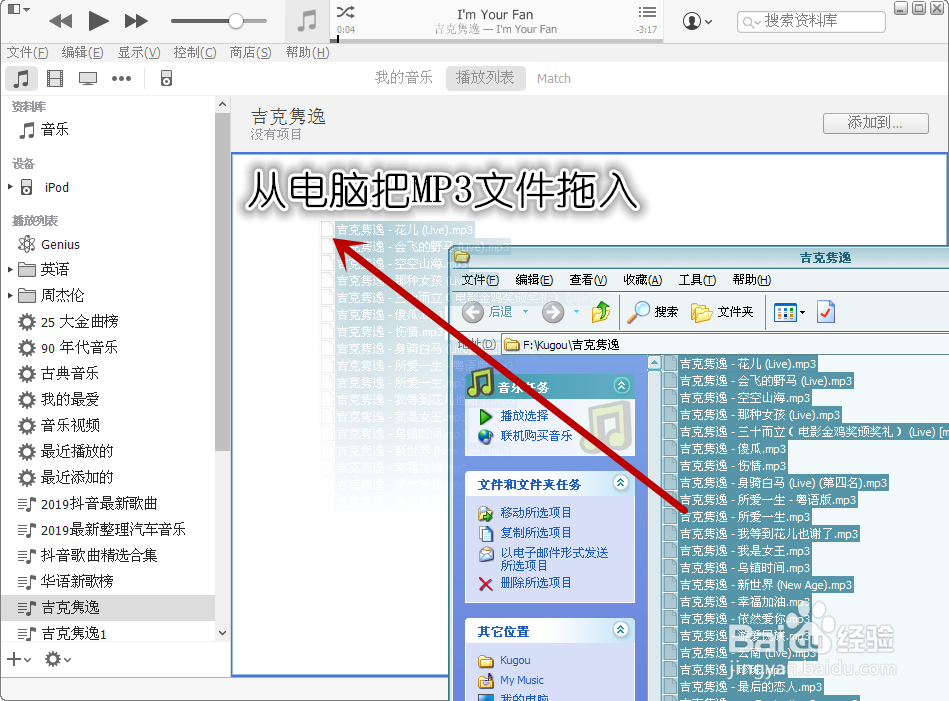Switch to the Music library icon
This screenshot has height=701, width=949.
22,78
